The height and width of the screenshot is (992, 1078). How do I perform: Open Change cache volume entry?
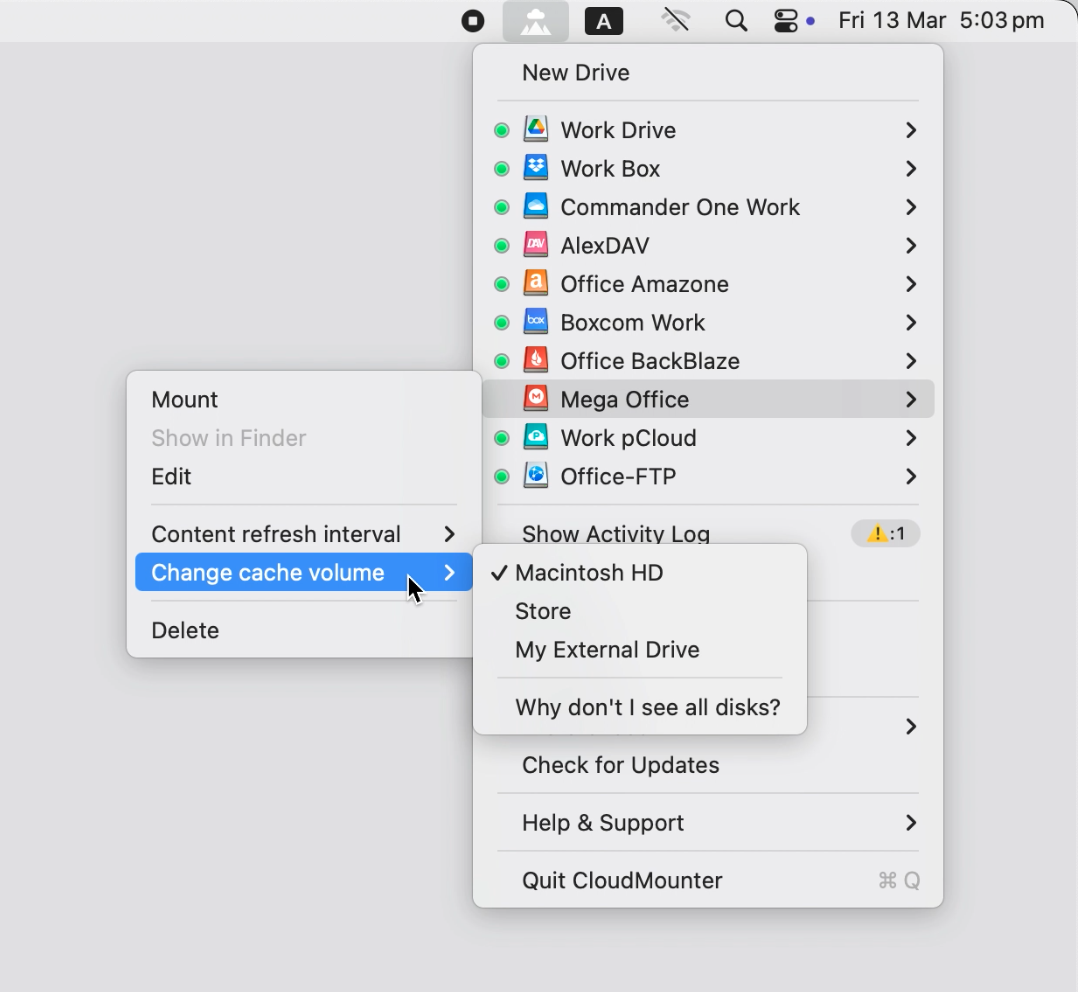coord(304,573)
